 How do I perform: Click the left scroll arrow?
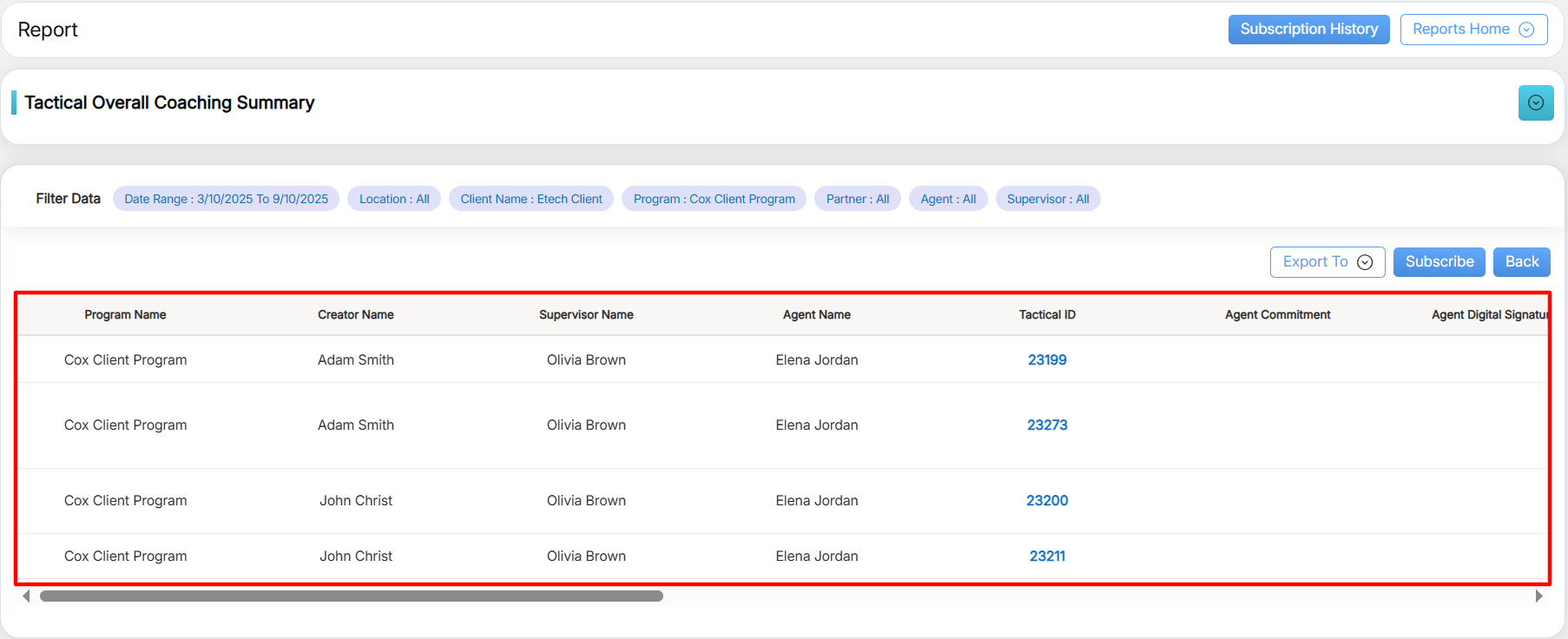[26, 596]
